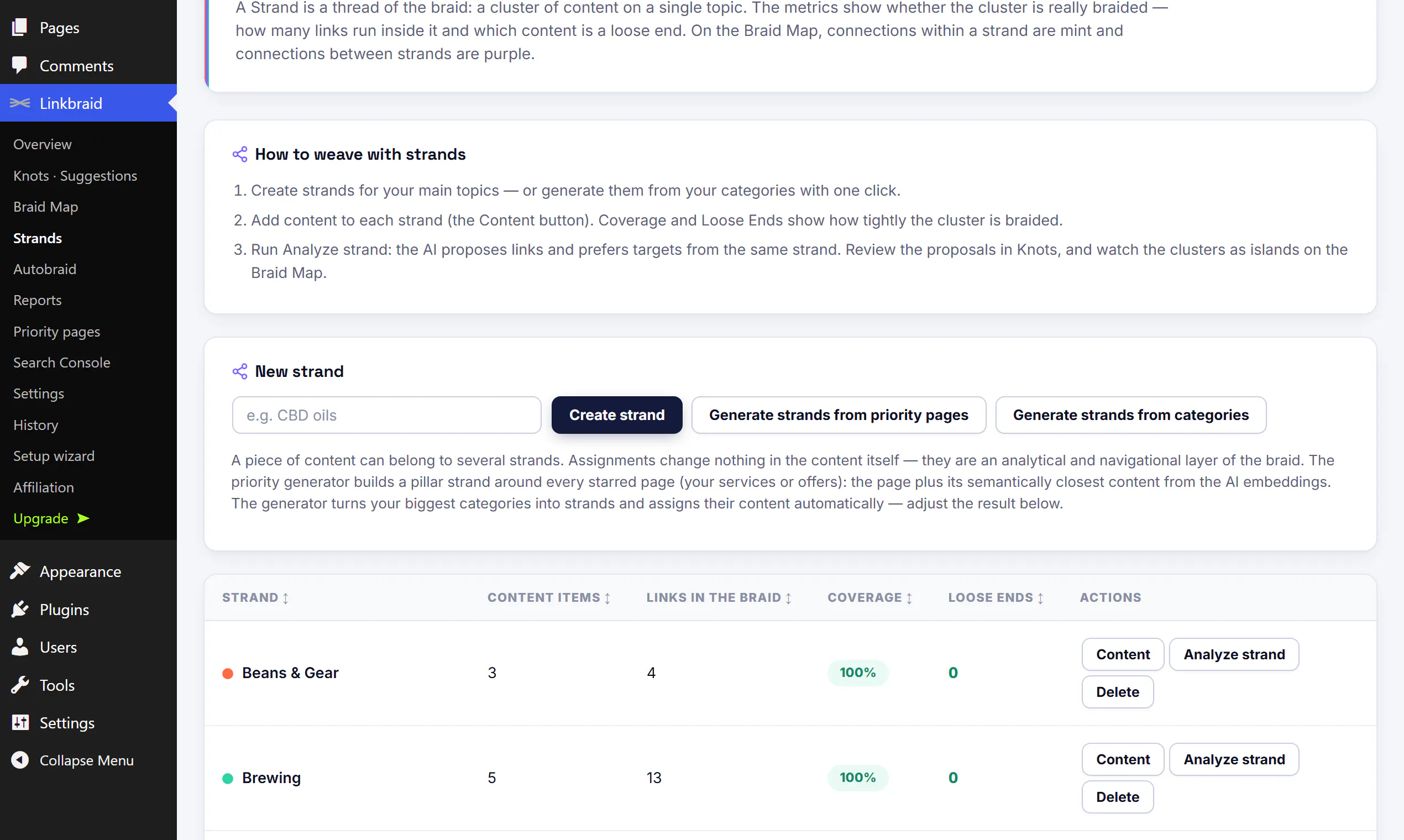Sort table by Coverage column
Viewport: 1404px width, 840px height.
pyautogui.click(x=869, y=598)
